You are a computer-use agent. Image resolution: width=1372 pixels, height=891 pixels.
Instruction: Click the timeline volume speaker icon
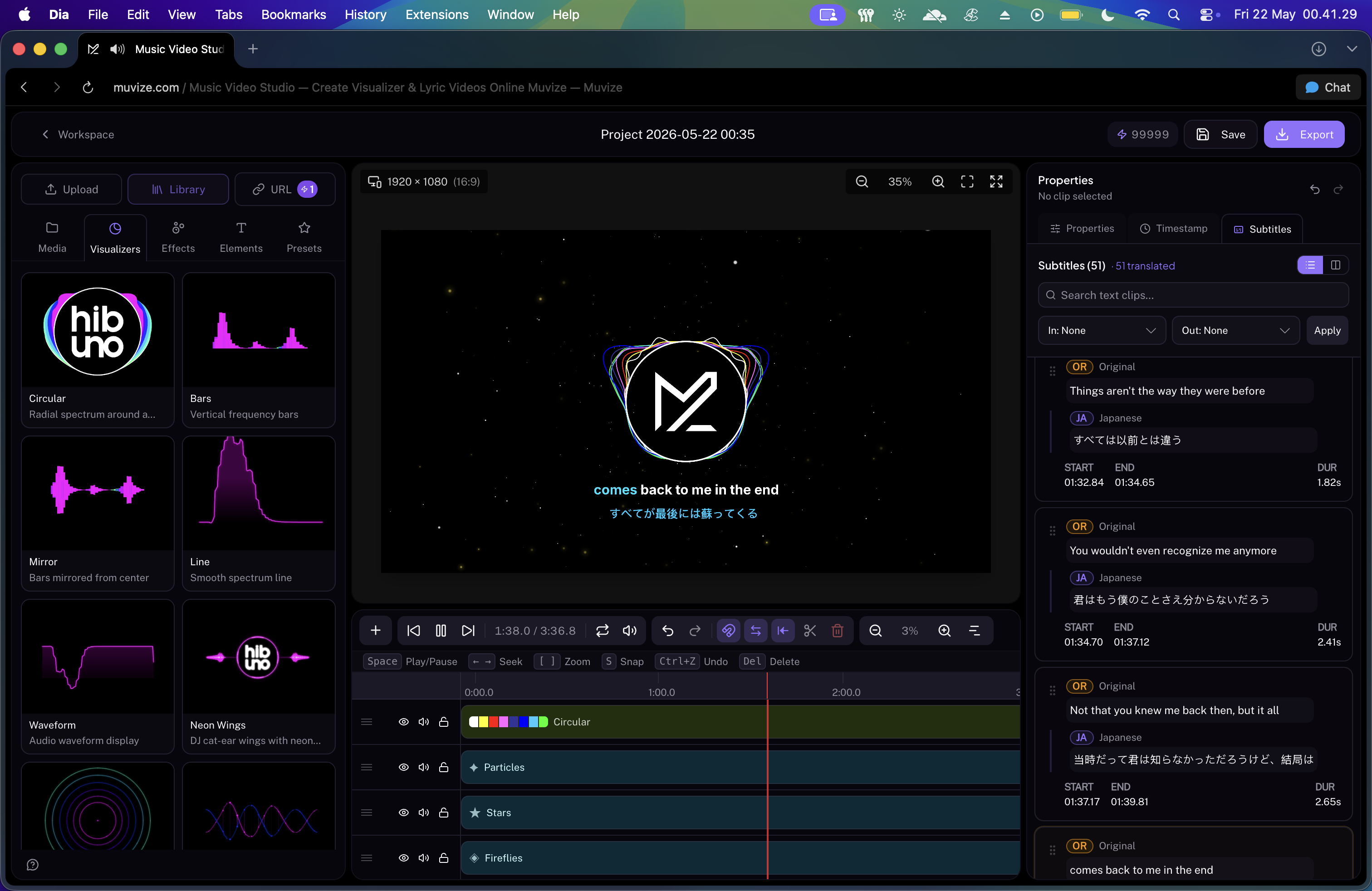pyautogui.click(x=629, y=631)
